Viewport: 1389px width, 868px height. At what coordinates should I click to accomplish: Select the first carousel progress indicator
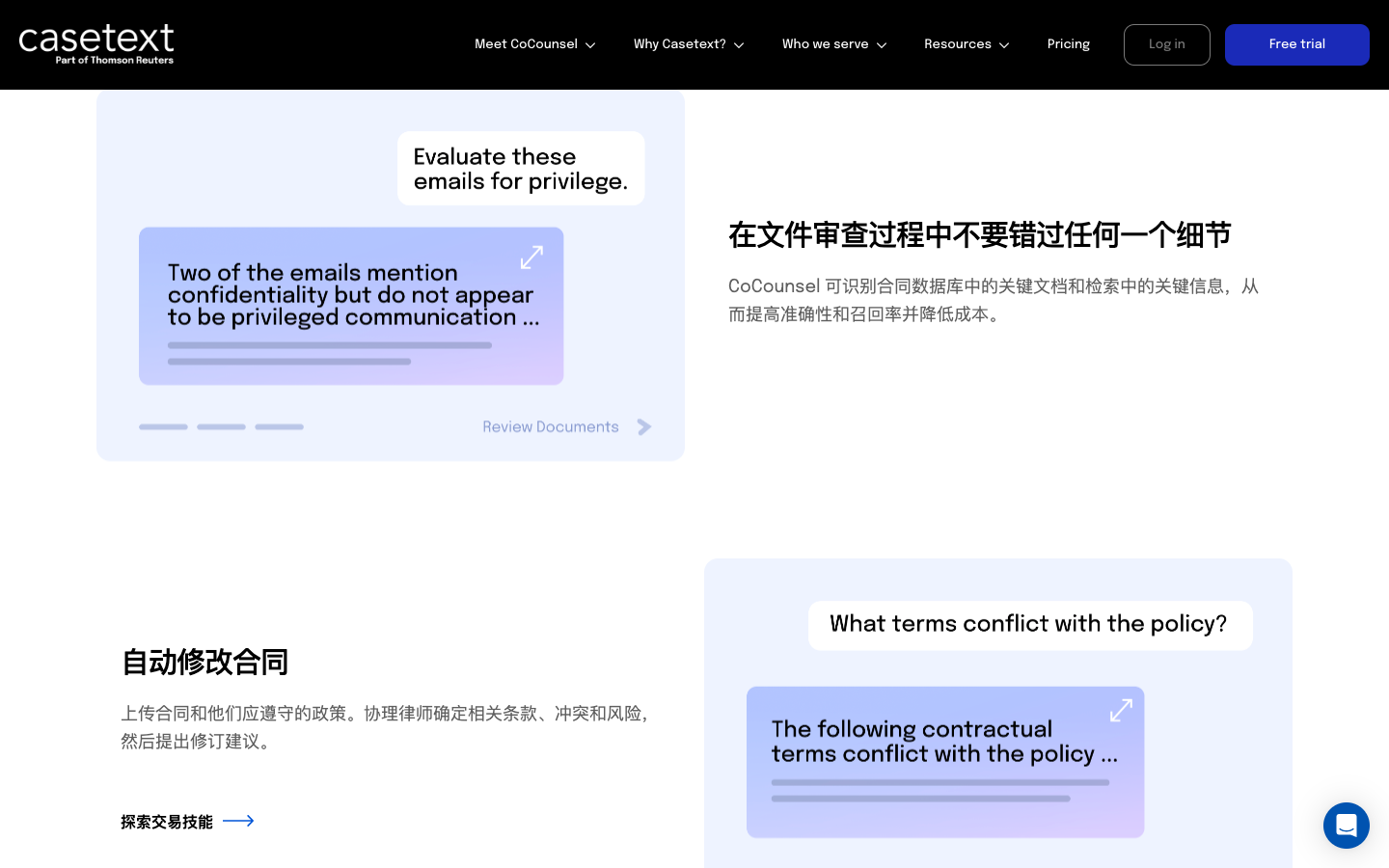point(164,426)
